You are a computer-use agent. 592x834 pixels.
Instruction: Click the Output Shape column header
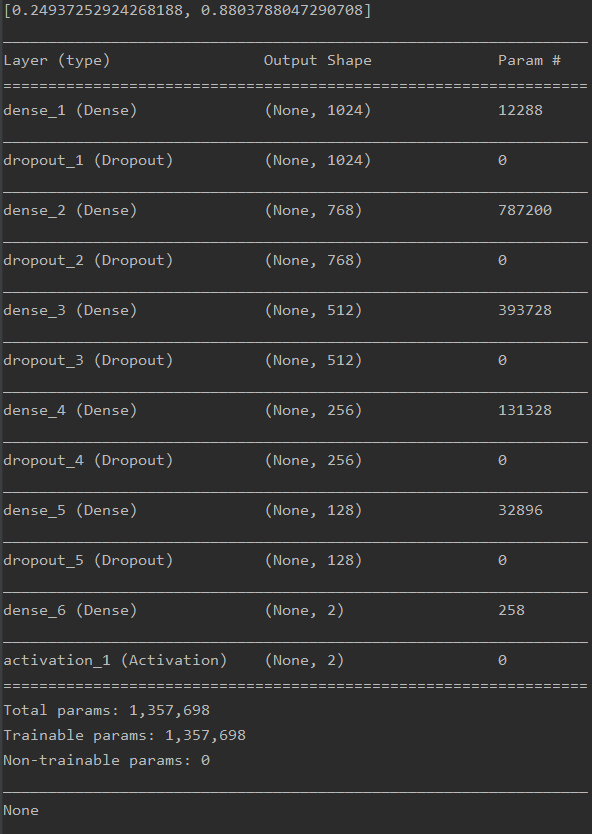click(x=318, y=61)
